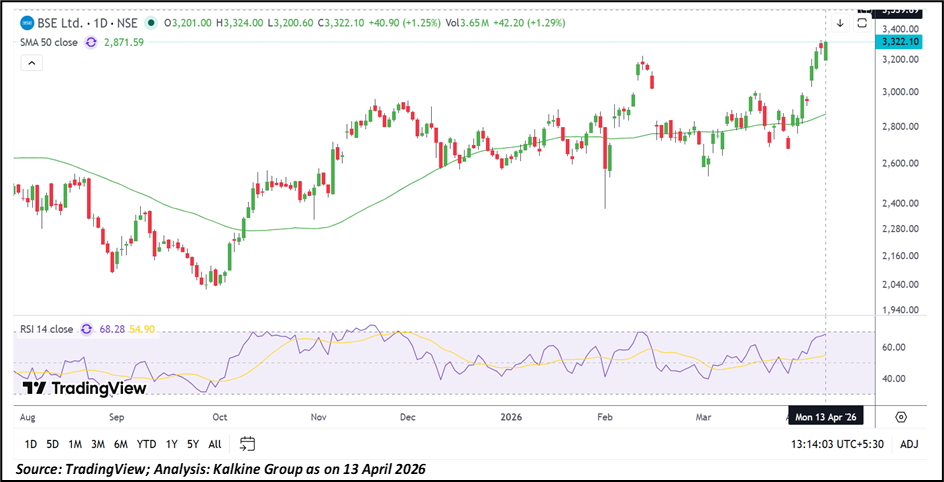Click the fullscreen frame icon

click(861, 22)
